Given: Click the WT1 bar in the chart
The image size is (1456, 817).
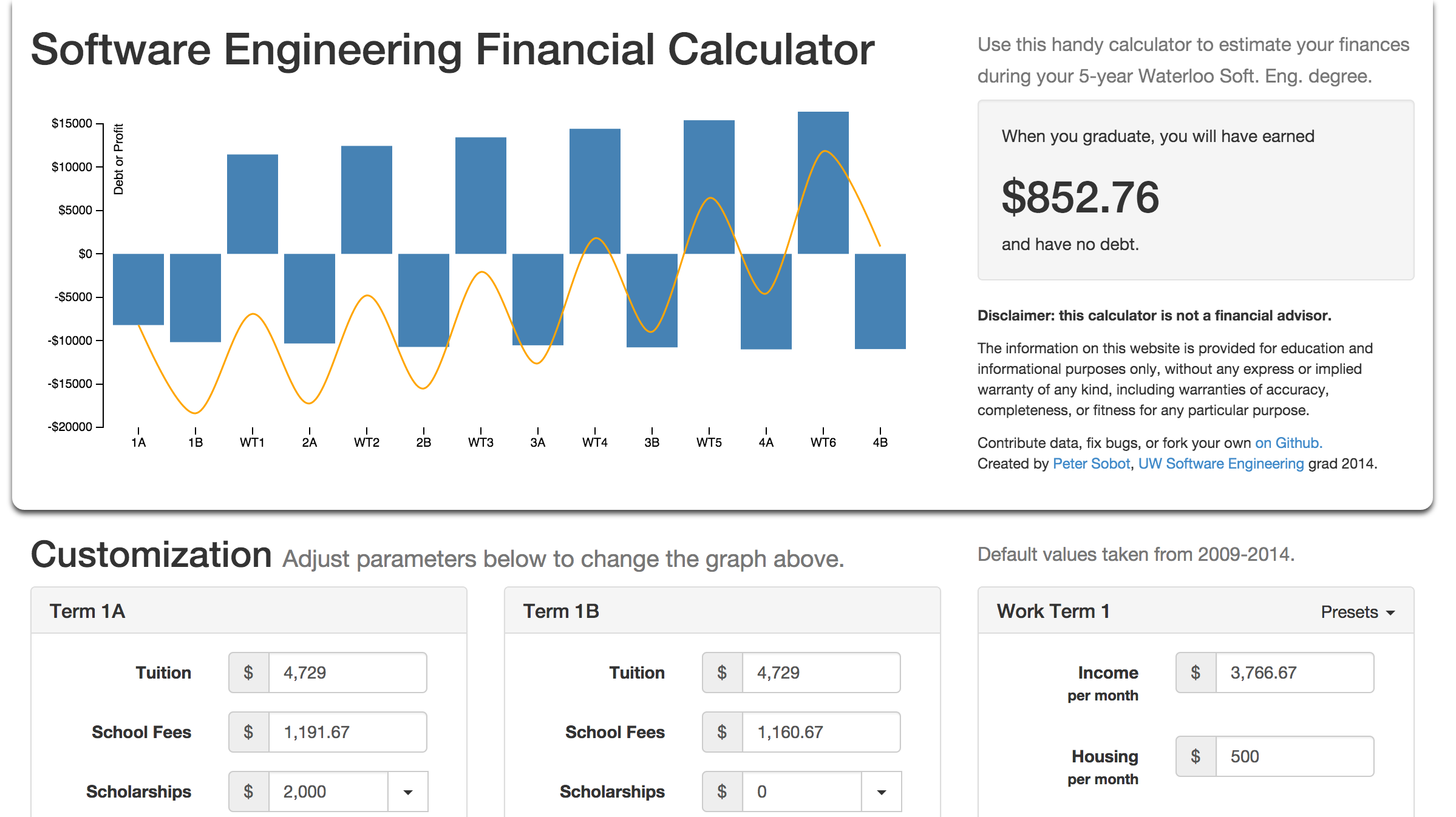Looking at the screenshot, I should [x=253, y=204].
